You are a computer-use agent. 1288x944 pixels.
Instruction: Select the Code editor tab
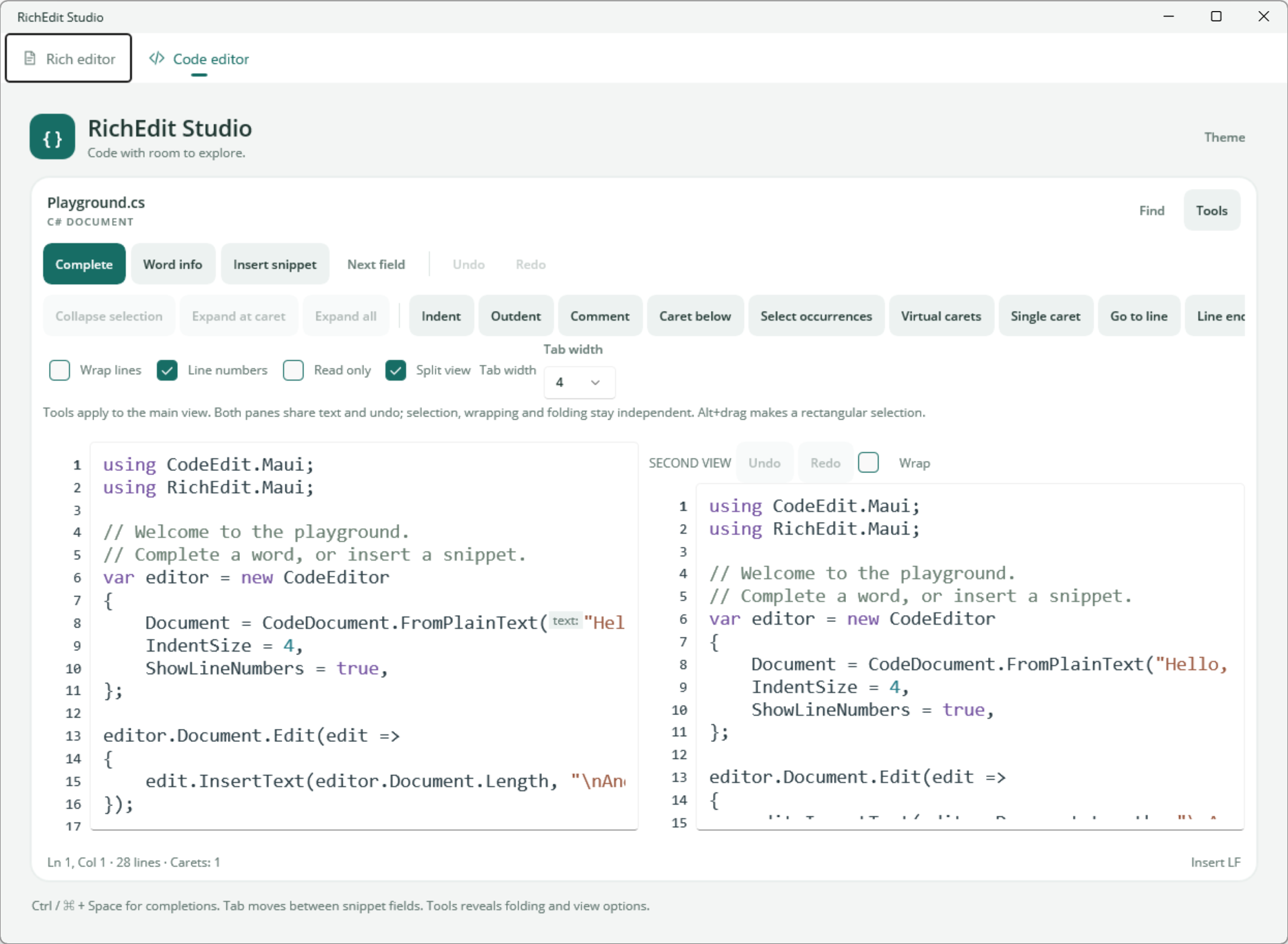[199, 59]
